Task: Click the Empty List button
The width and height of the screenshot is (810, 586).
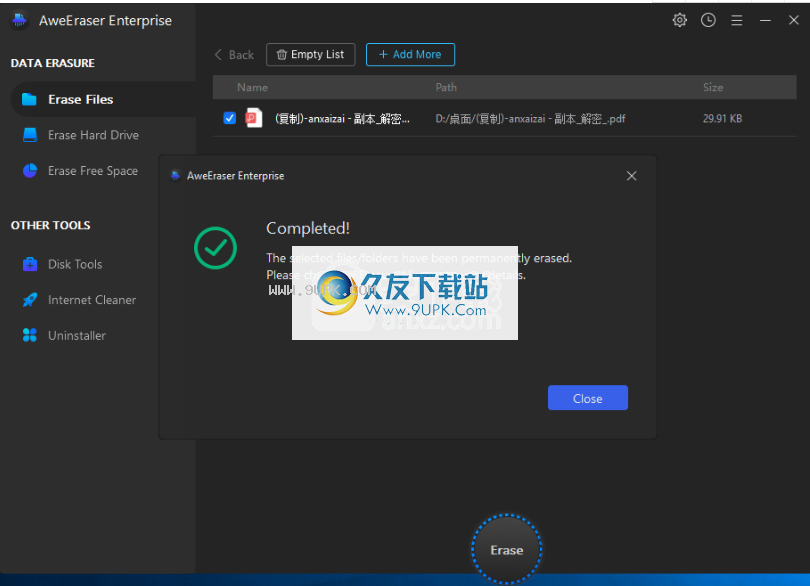Action: [310, 55]
